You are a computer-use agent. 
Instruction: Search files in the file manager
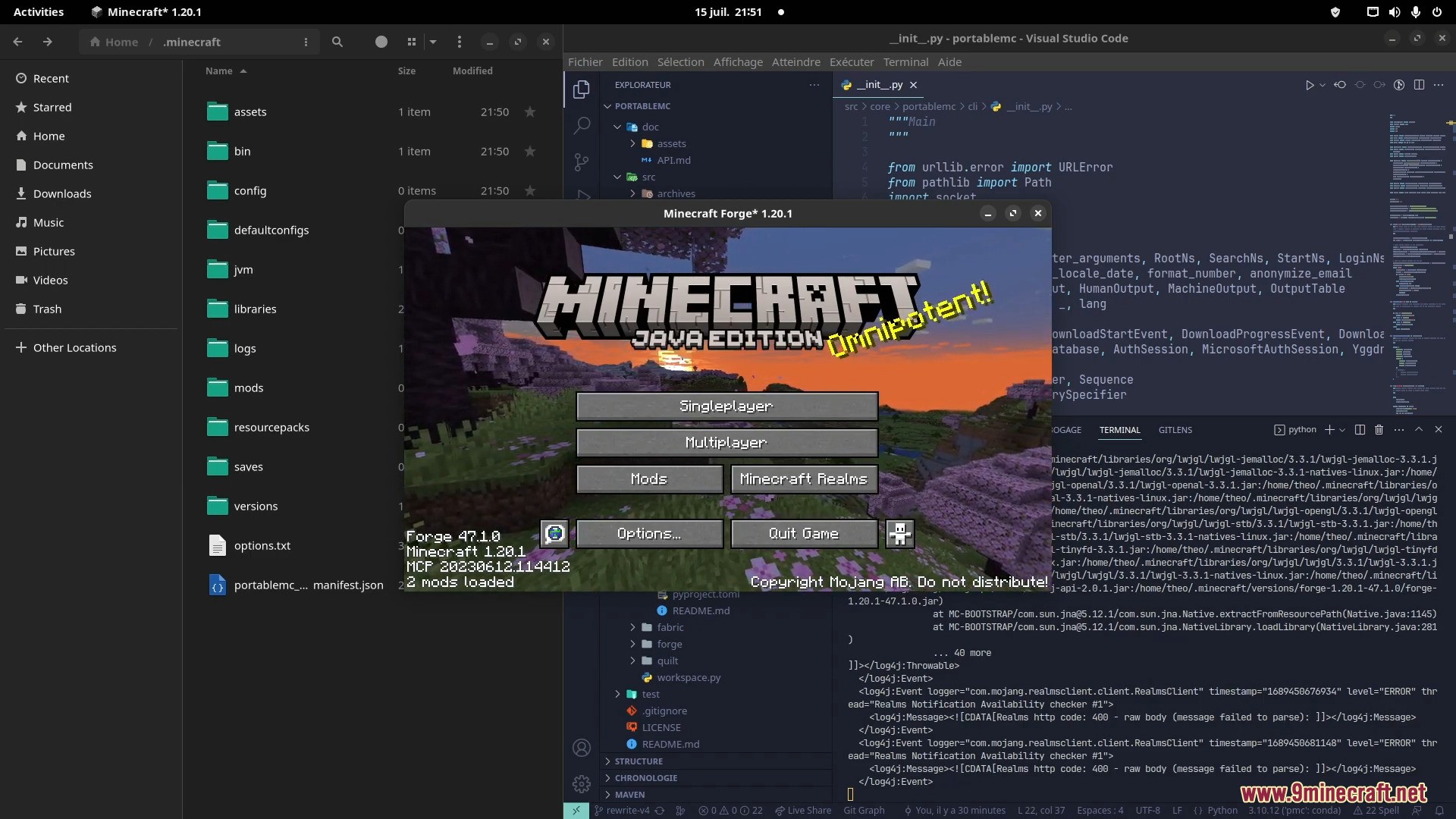[337, 42]
